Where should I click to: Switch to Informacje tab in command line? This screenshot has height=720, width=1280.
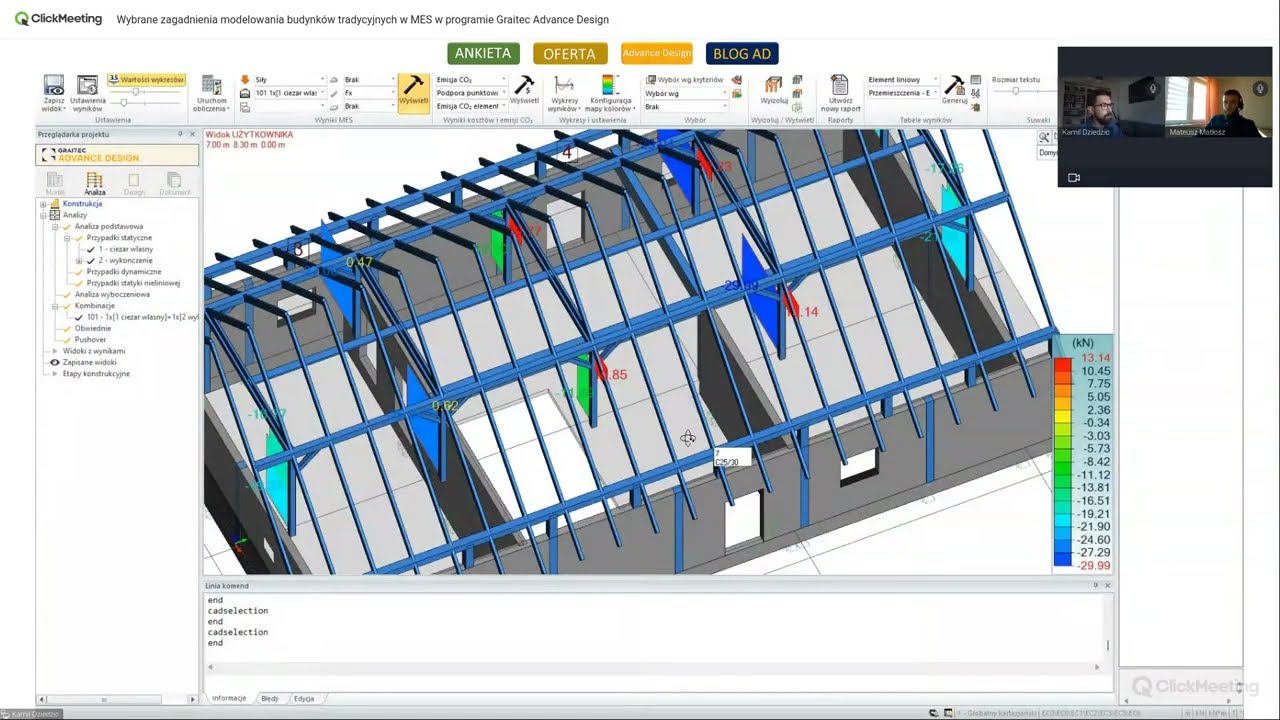coord(229,698)
